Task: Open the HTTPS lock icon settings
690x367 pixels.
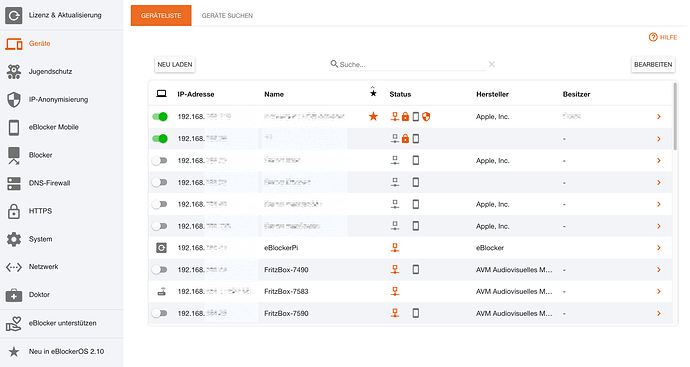Action: pyautogui.click(x=14, y=211)
